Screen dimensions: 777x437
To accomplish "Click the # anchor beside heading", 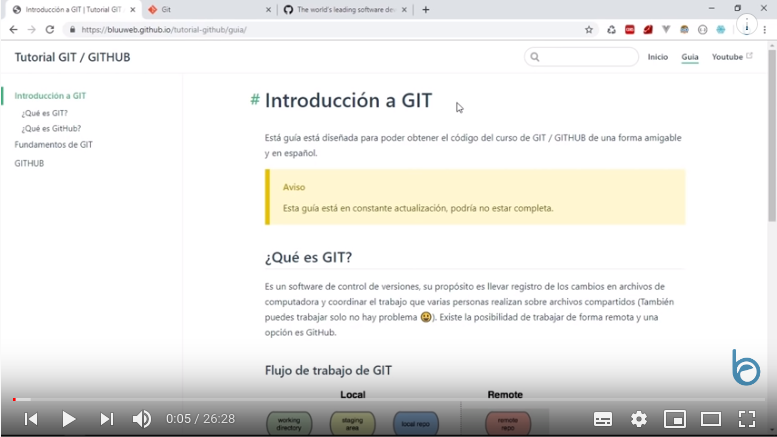I will coord(255,100).
